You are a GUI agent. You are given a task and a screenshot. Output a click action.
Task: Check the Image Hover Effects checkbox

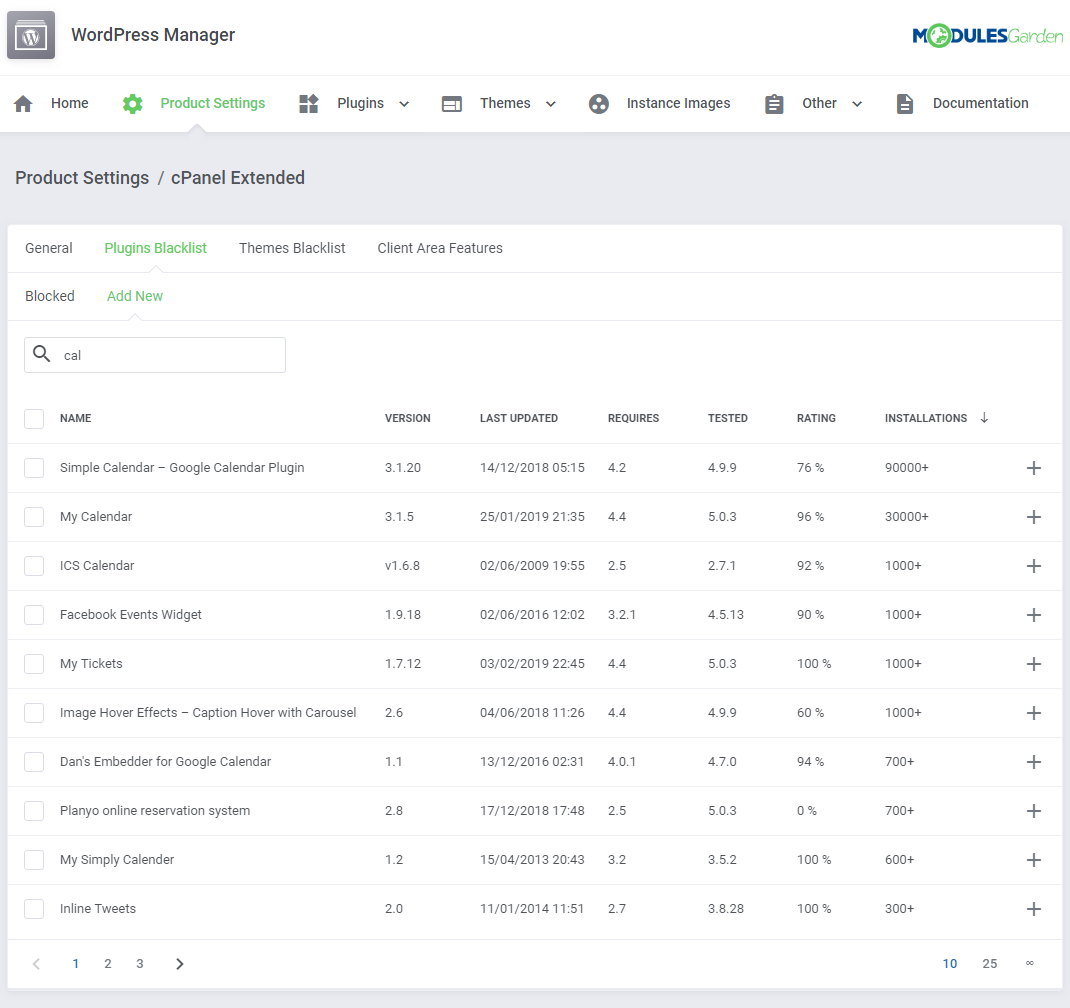34,713
